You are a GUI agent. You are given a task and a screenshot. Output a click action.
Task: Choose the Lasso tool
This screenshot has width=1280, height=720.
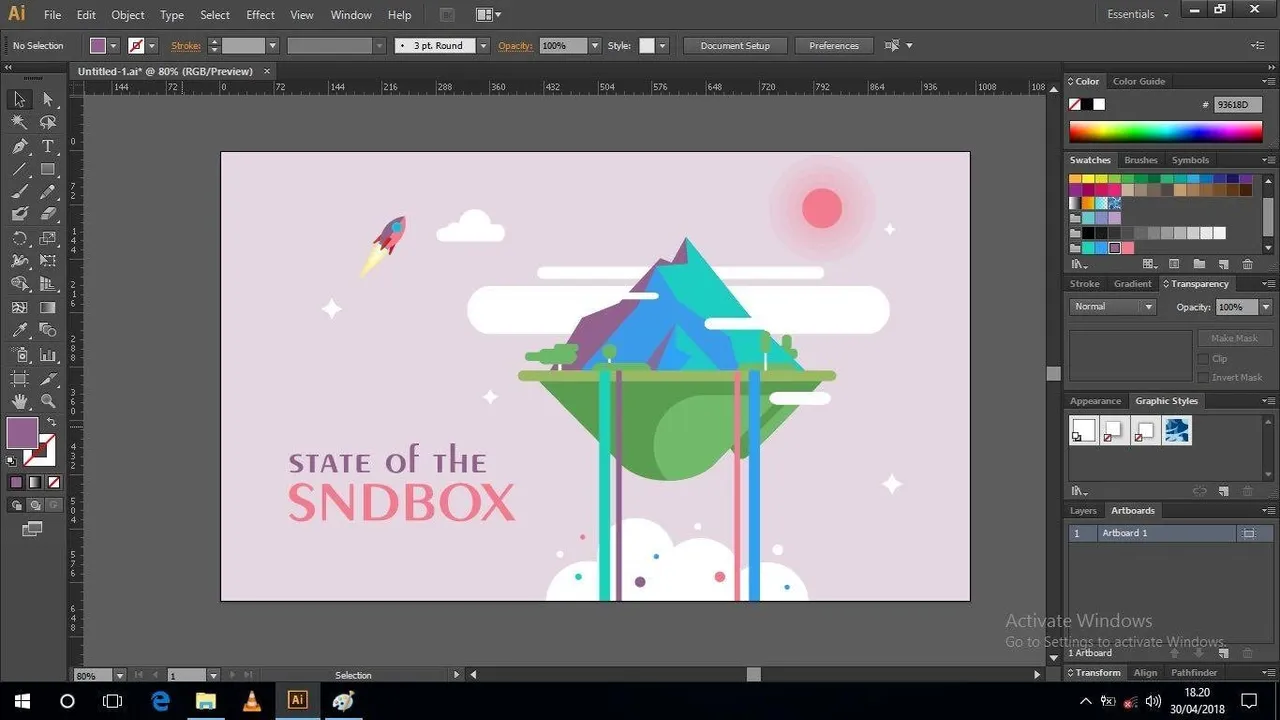[x=47, y=122]
